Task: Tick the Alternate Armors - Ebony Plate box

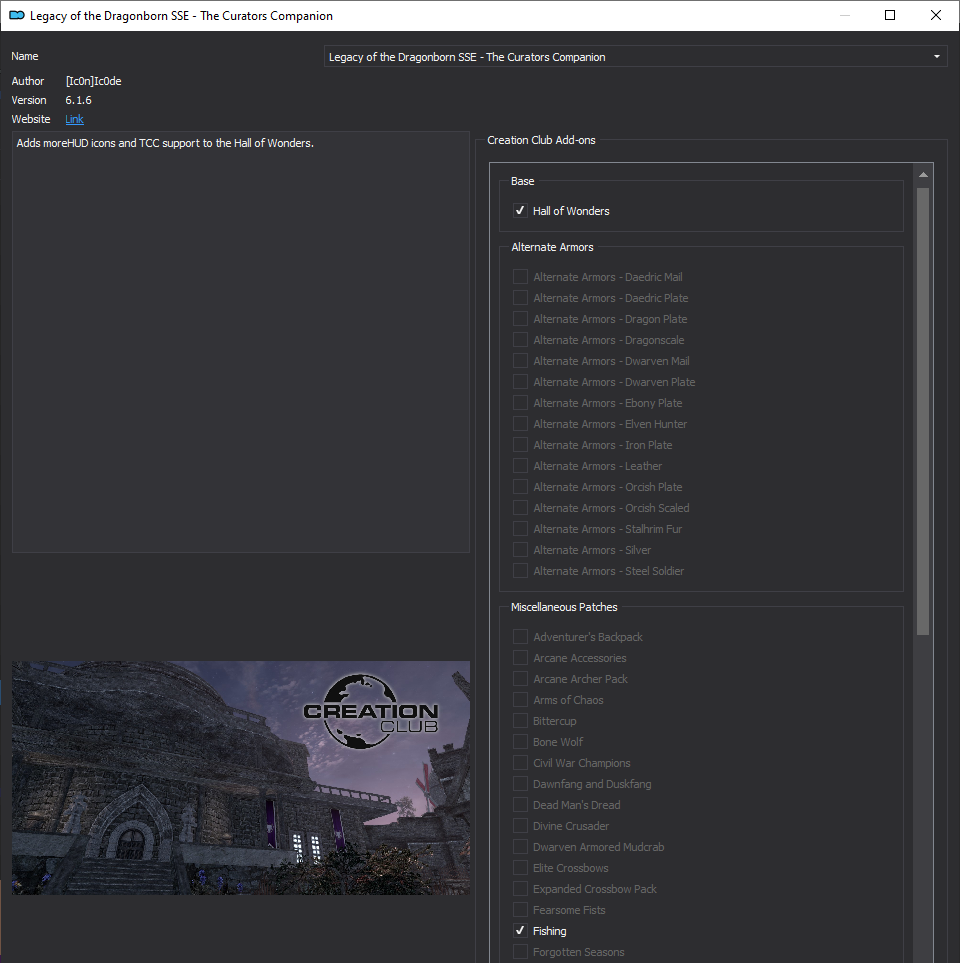Action: [x=520, y=403]
